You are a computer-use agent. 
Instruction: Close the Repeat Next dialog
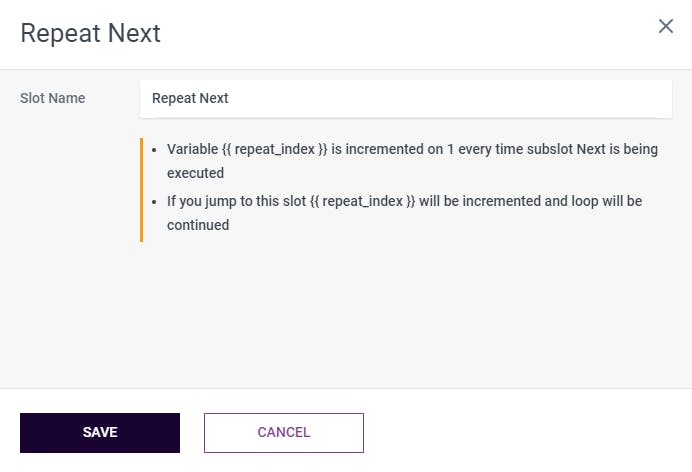click(666, 26)
